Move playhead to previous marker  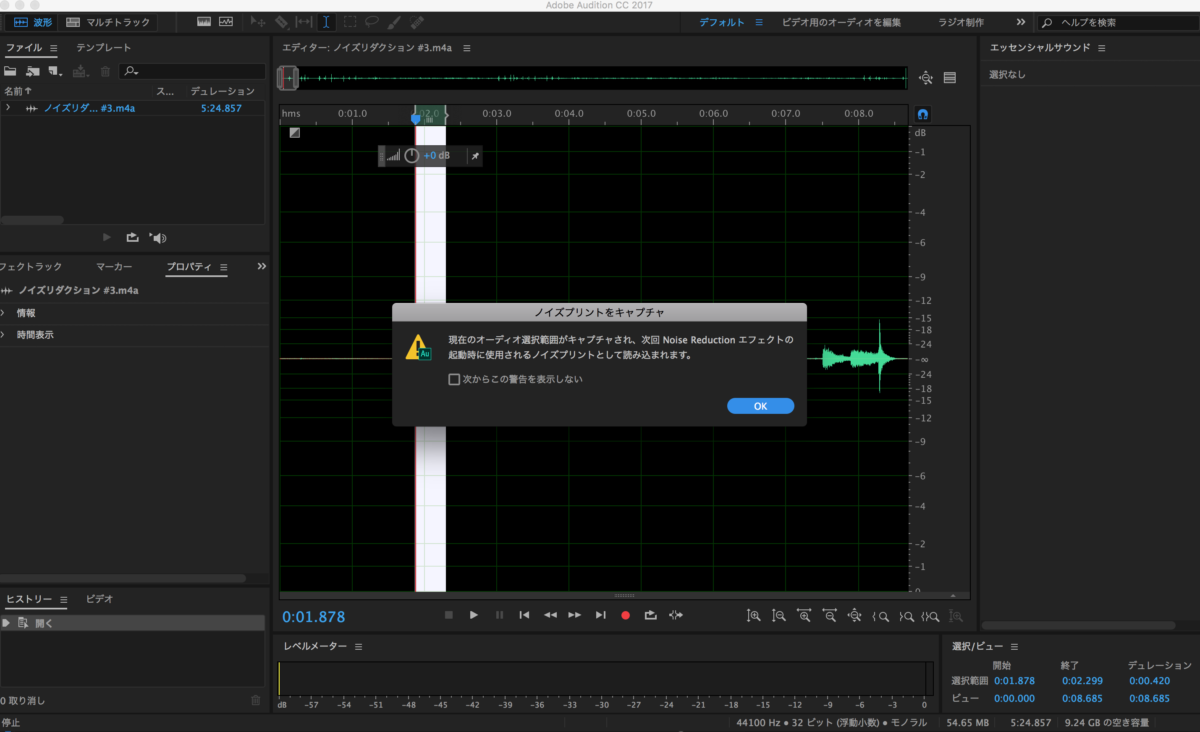pos(524,615)
